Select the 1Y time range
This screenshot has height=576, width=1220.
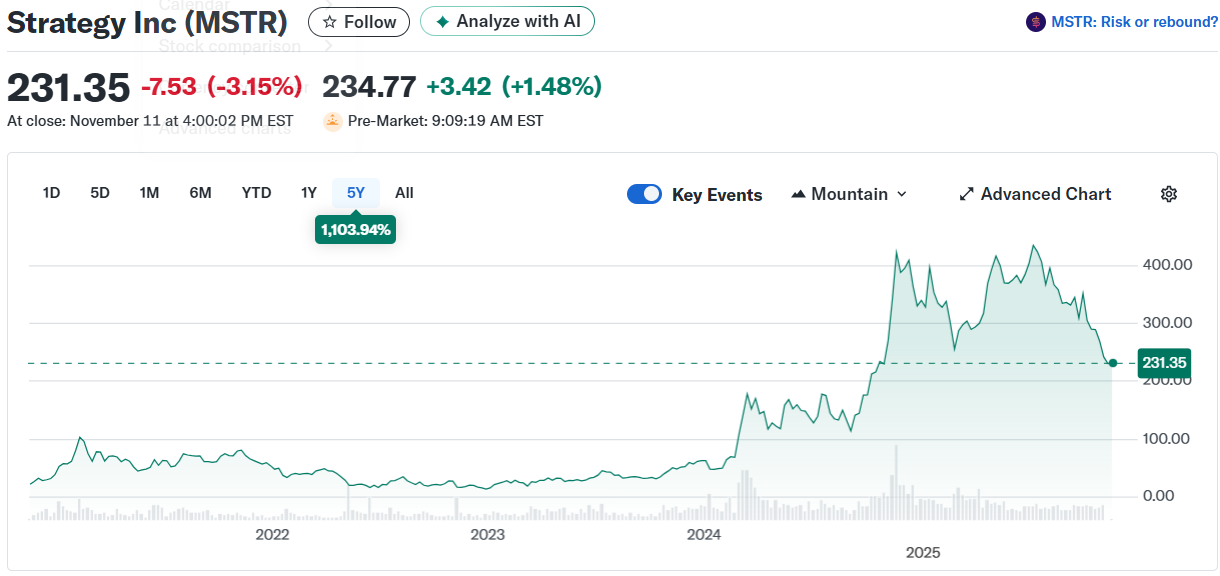pyautogui.click(x=309, y=193)
